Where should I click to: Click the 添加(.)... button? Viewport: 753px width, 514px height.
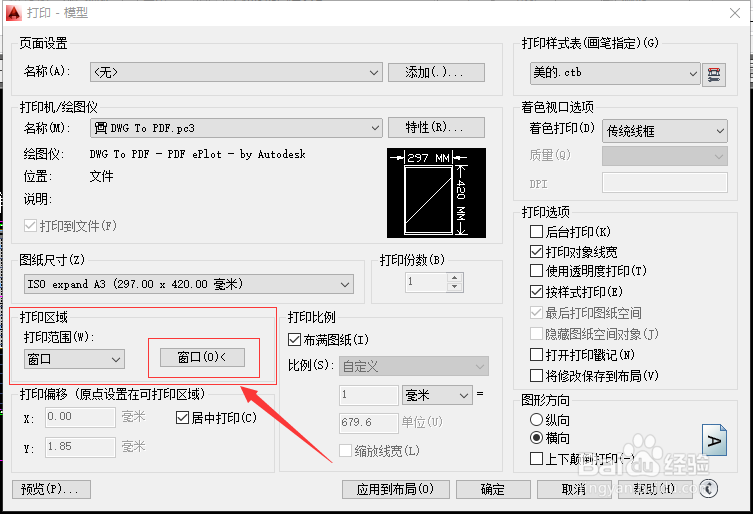[436, 73]
